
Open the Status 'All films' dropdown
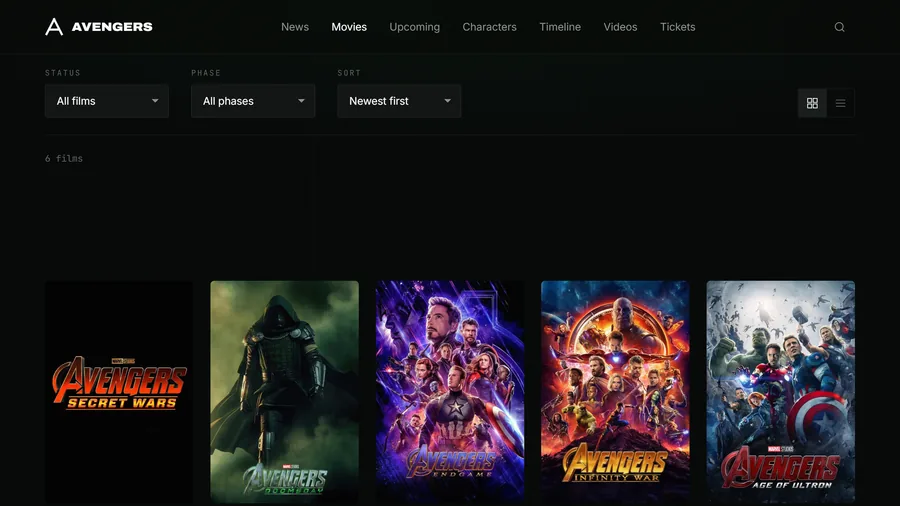pyautogui.click(x=107, y=101)
